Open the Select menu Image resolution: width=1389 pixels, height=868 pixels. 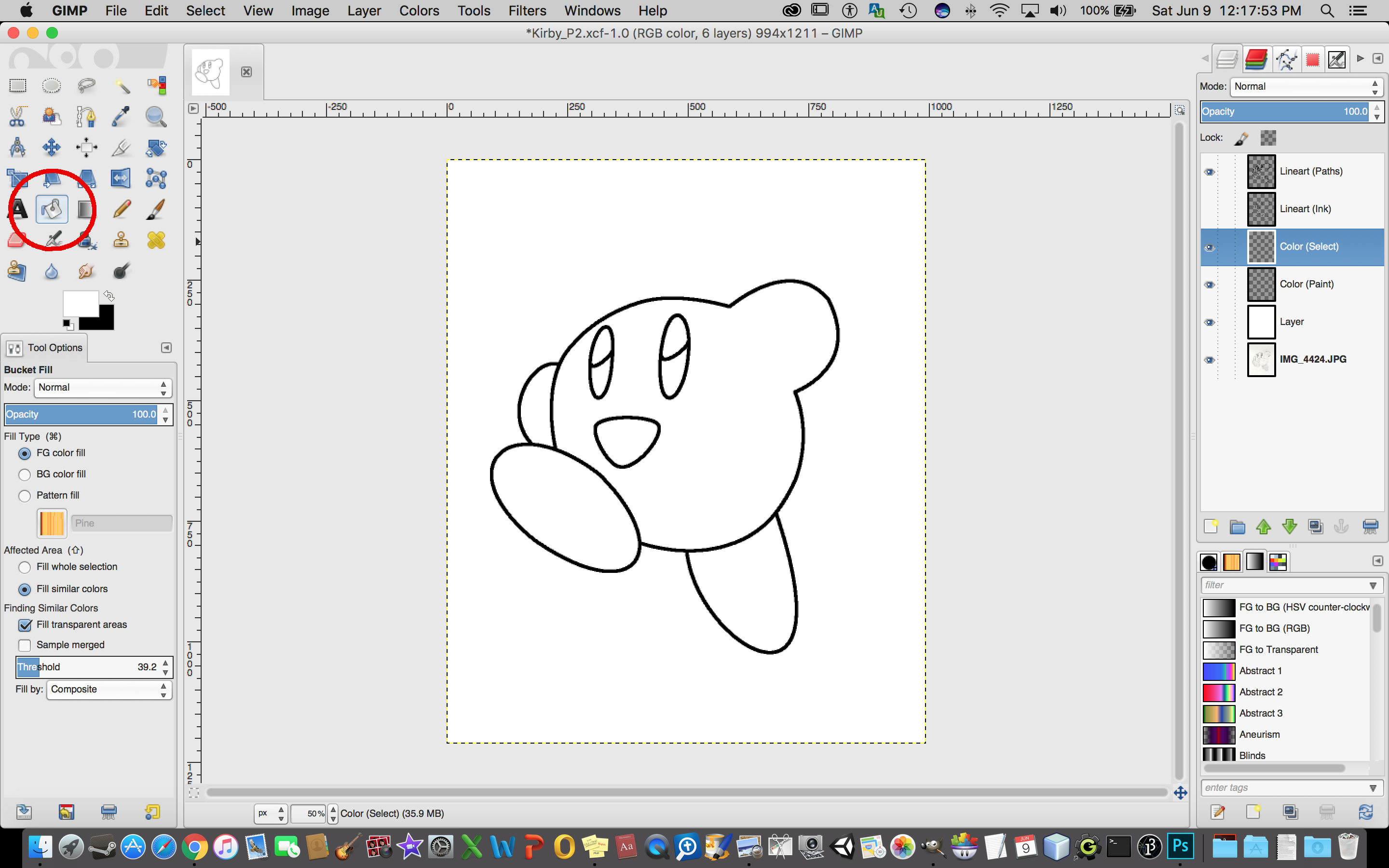coord(205,11)
